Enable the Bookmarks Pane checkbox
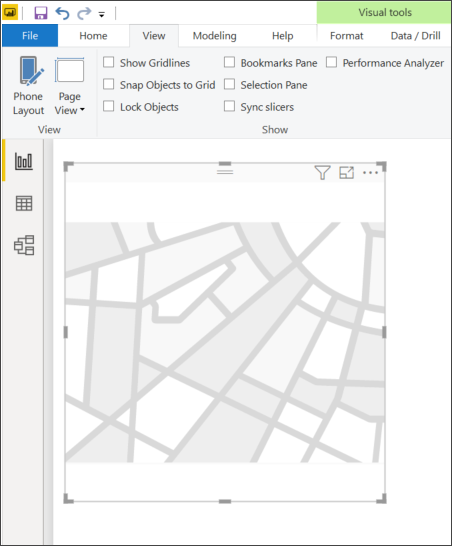The width and height of the screenshot is (452, 546). tap(229, 62)
